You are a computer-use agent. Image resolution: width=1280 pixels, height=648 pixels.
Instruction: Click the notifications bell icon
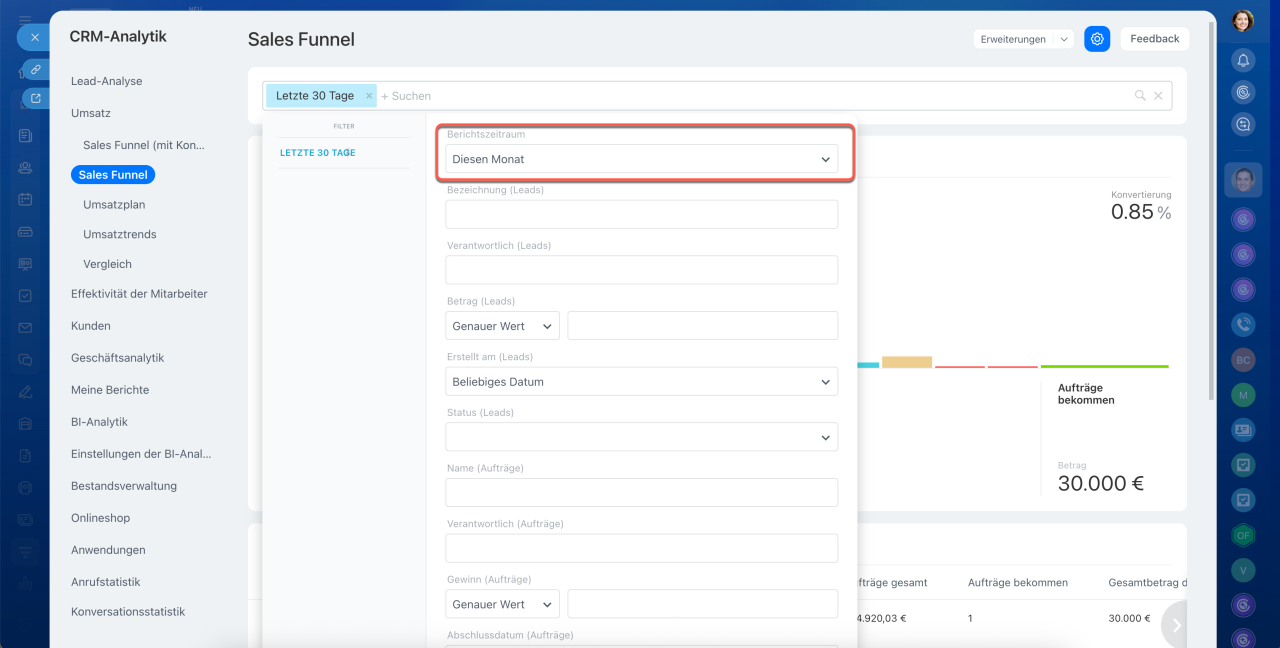[x=1243, y=60]
